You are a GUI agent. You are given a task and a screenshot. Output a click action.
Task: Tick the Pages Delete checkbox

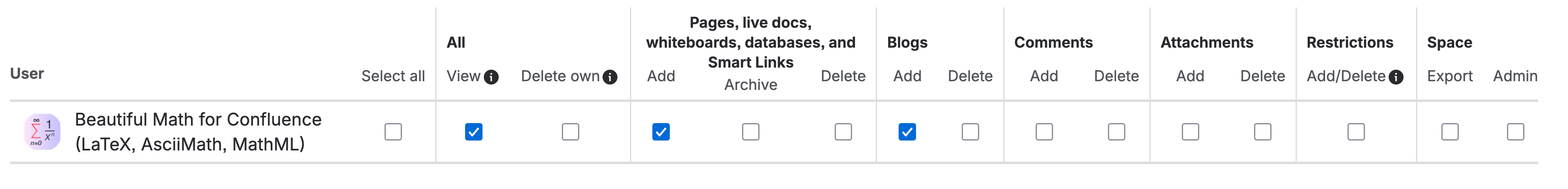[843, 132]
